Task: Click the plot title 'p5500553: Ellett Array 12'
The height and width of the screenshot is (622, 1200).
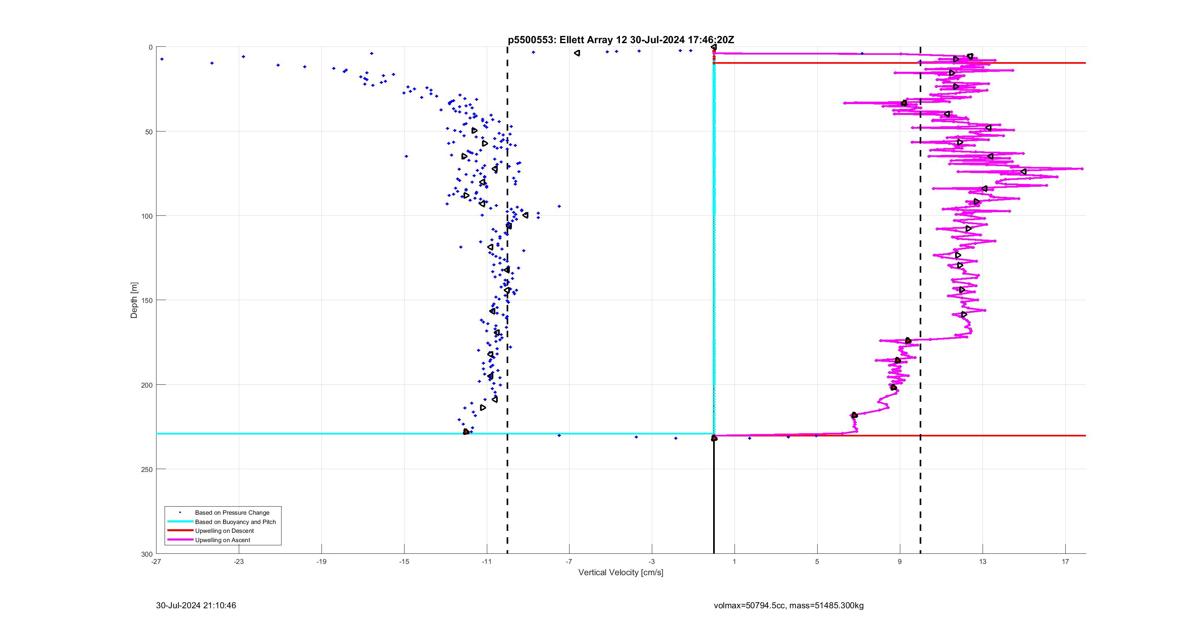Action: click(x=568, y=40)
